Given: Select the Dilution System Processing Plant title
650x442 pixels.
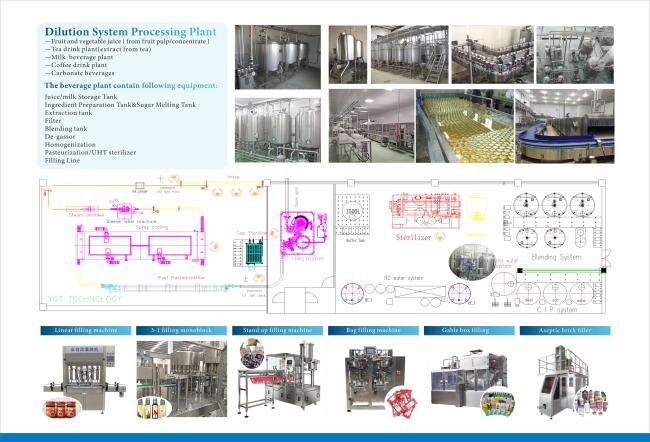Looking at the screenshot, I should (x=131, y=33).
